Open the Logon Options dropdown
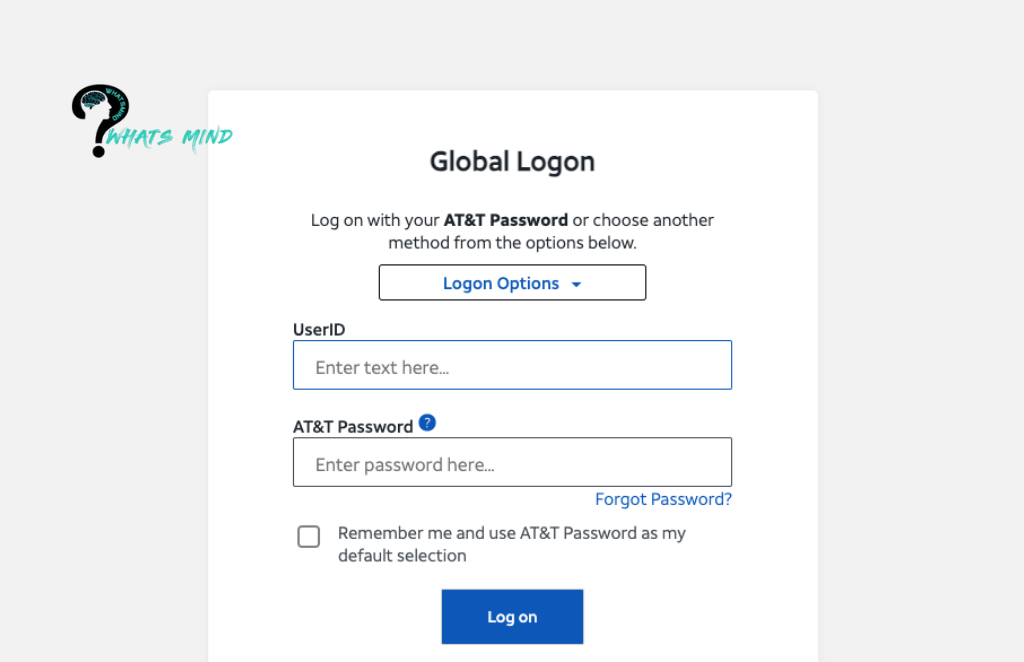The width and height of the screenshot is (1024, 662). [512, 283]
